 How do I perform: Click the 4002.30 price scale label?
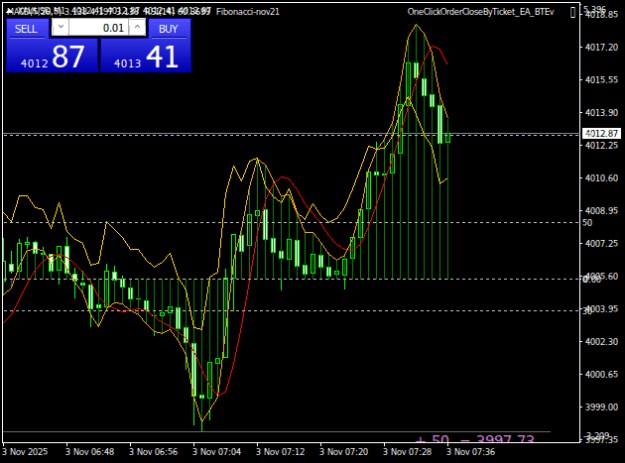tap(601, 342)
